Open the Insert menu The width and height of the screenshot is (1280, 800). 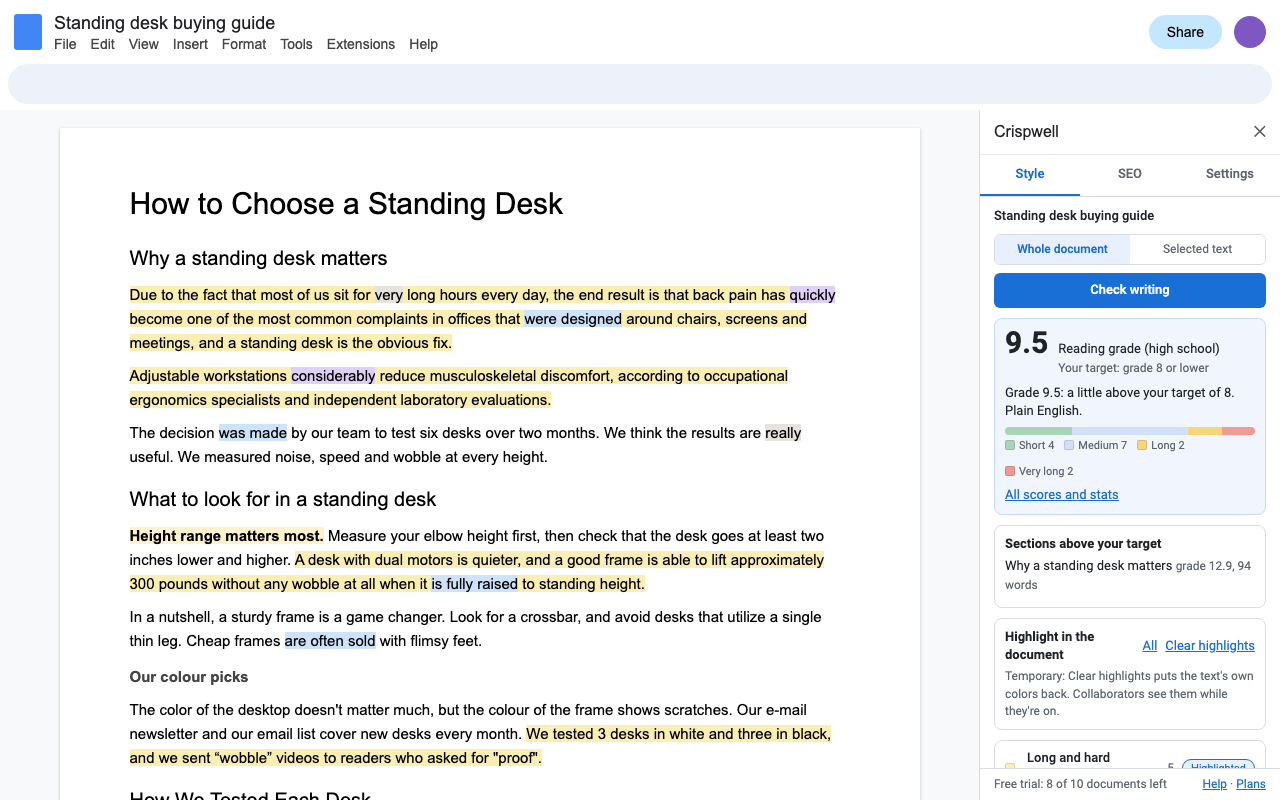coord(190,44)
